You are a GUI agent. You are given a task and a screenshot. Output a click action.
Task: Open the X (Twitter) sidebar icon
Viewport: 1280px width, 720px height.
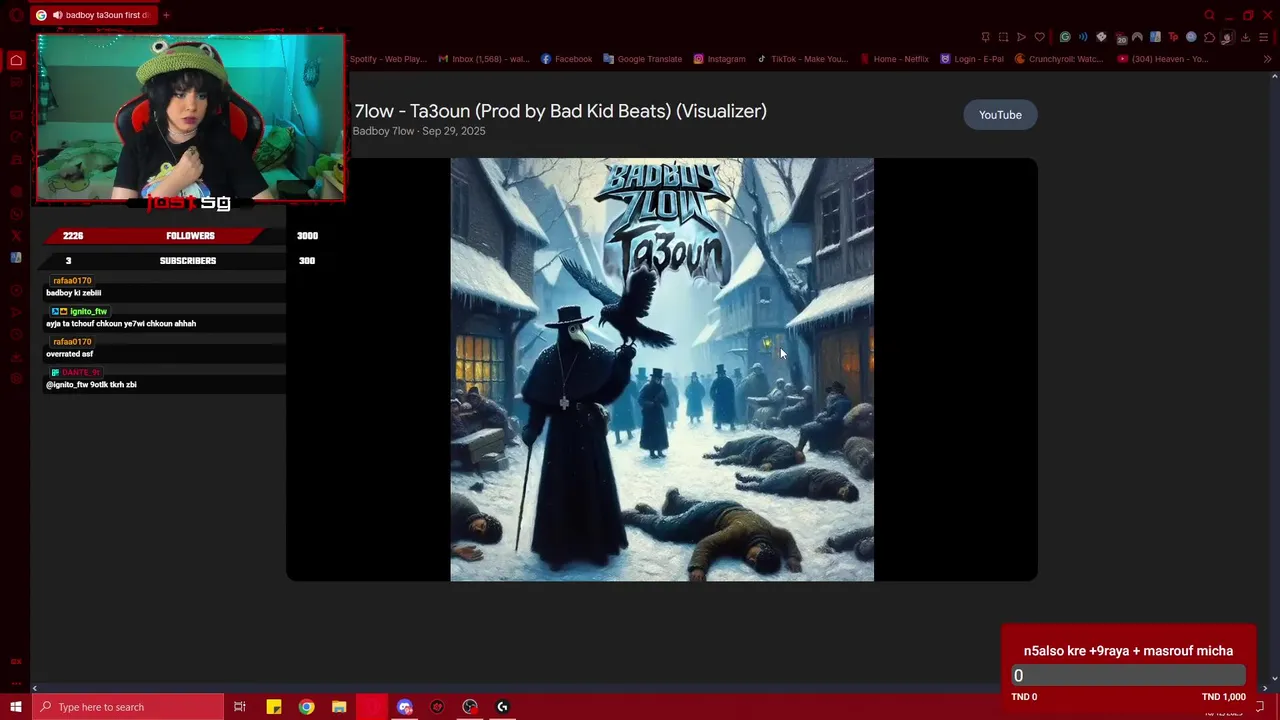[16, 236]
